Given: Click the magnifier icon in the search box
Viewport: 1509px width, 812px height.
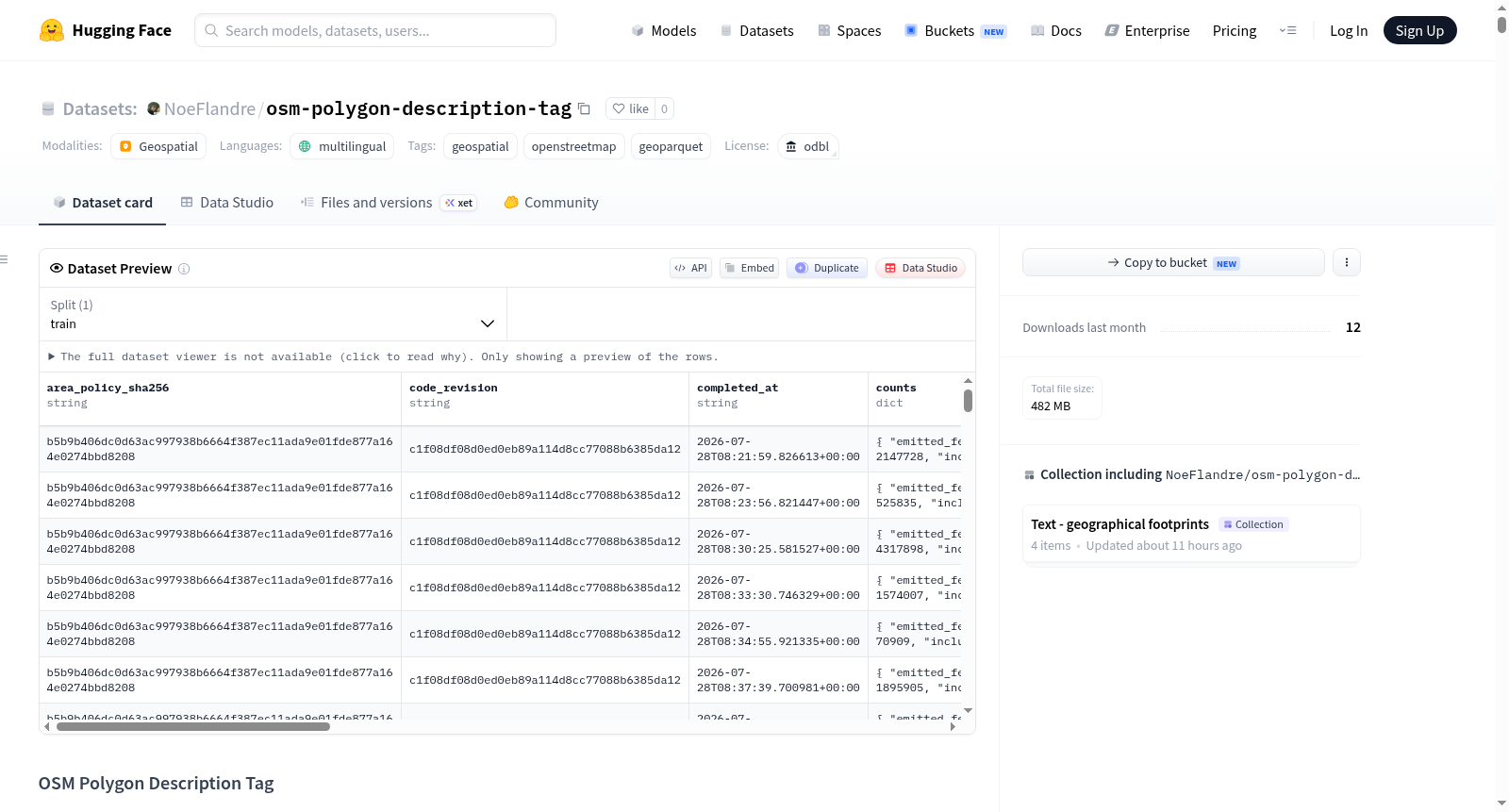Looking at the screenshot, I should pyautogui.click(x=211, y=30).
